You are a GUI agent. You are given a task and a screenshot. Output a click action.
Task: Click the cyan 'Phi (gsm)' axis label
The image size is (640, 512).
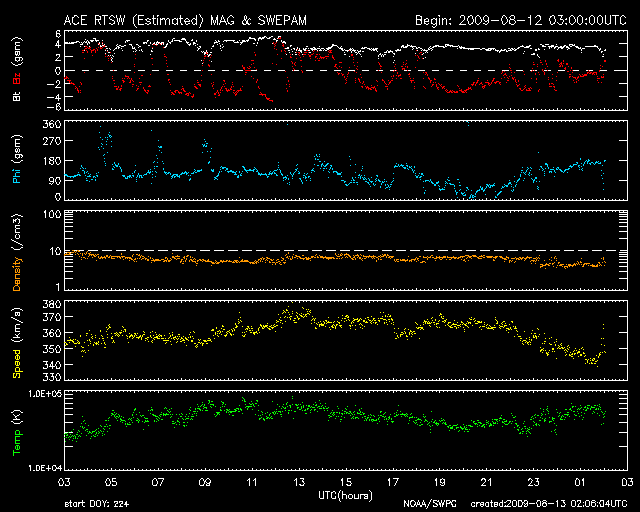17,160
